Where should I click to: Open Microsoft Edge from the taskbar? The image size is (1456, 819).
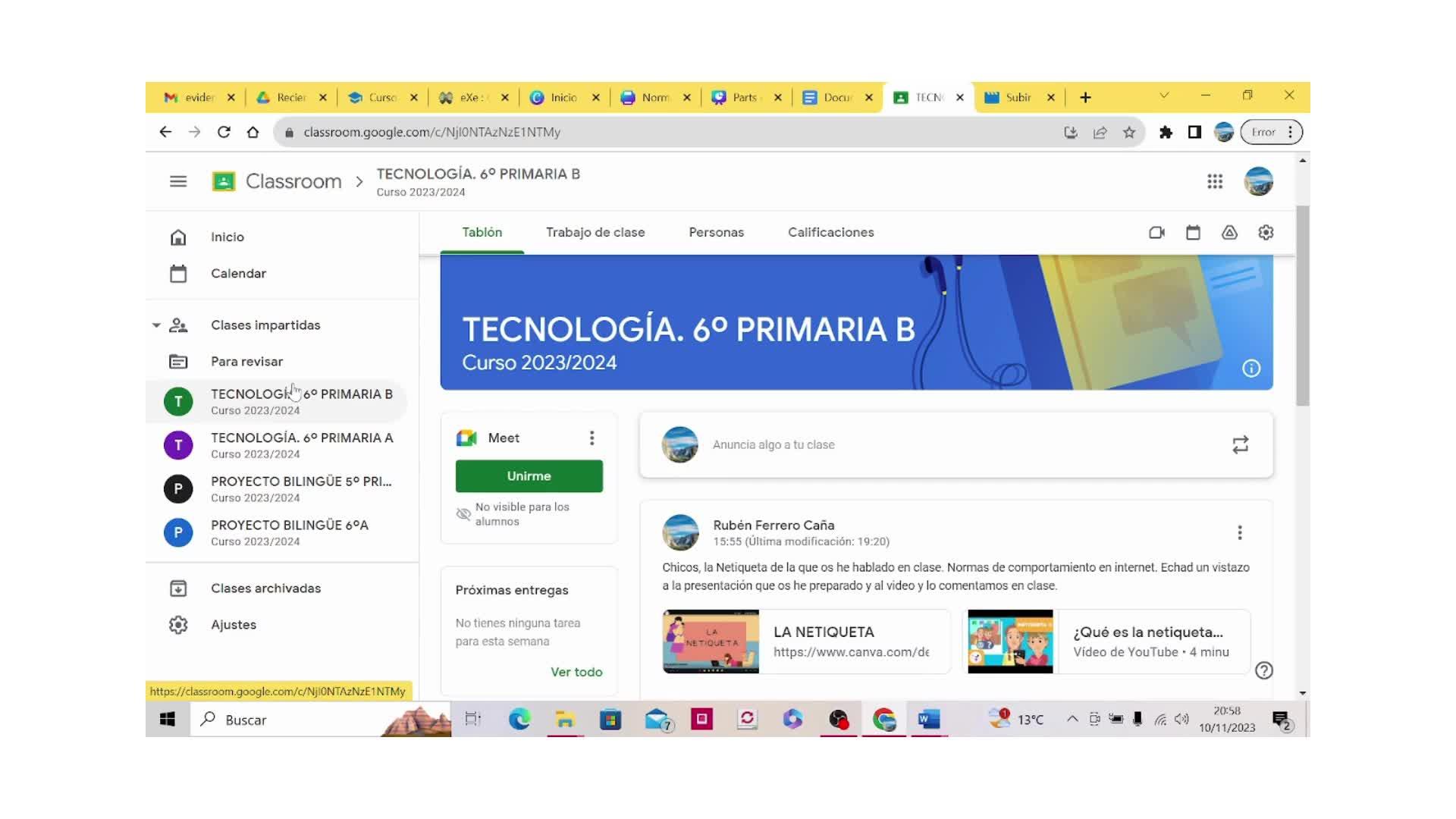pyautogui.click(x=519, y=719)
